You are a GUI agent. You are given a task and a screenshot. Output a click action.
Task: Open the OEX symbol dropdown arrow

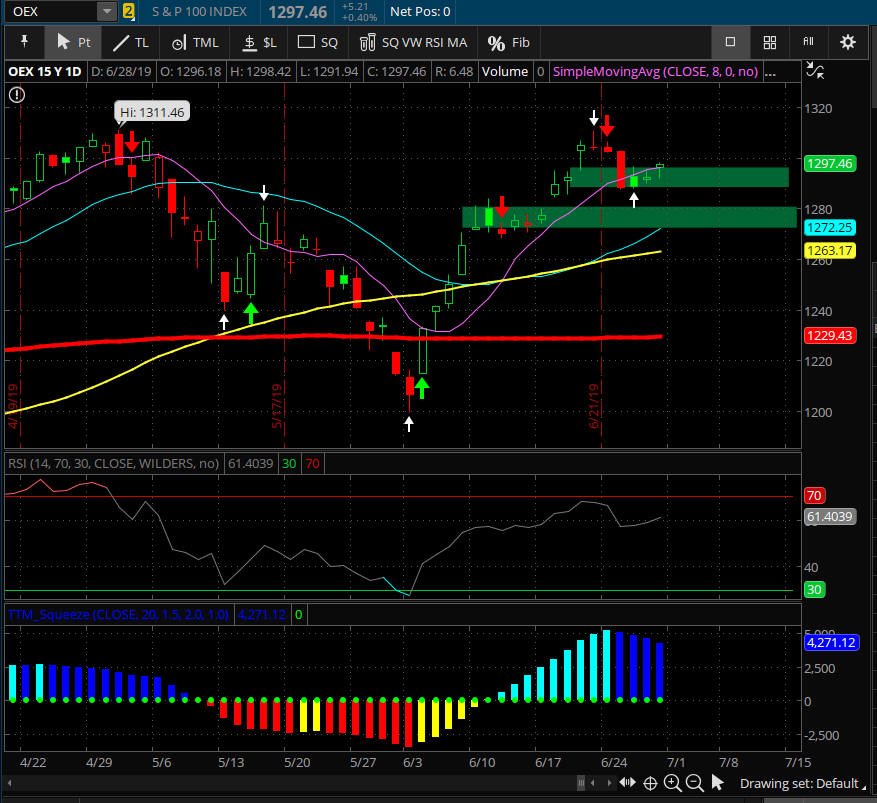(x=107, y=11)
